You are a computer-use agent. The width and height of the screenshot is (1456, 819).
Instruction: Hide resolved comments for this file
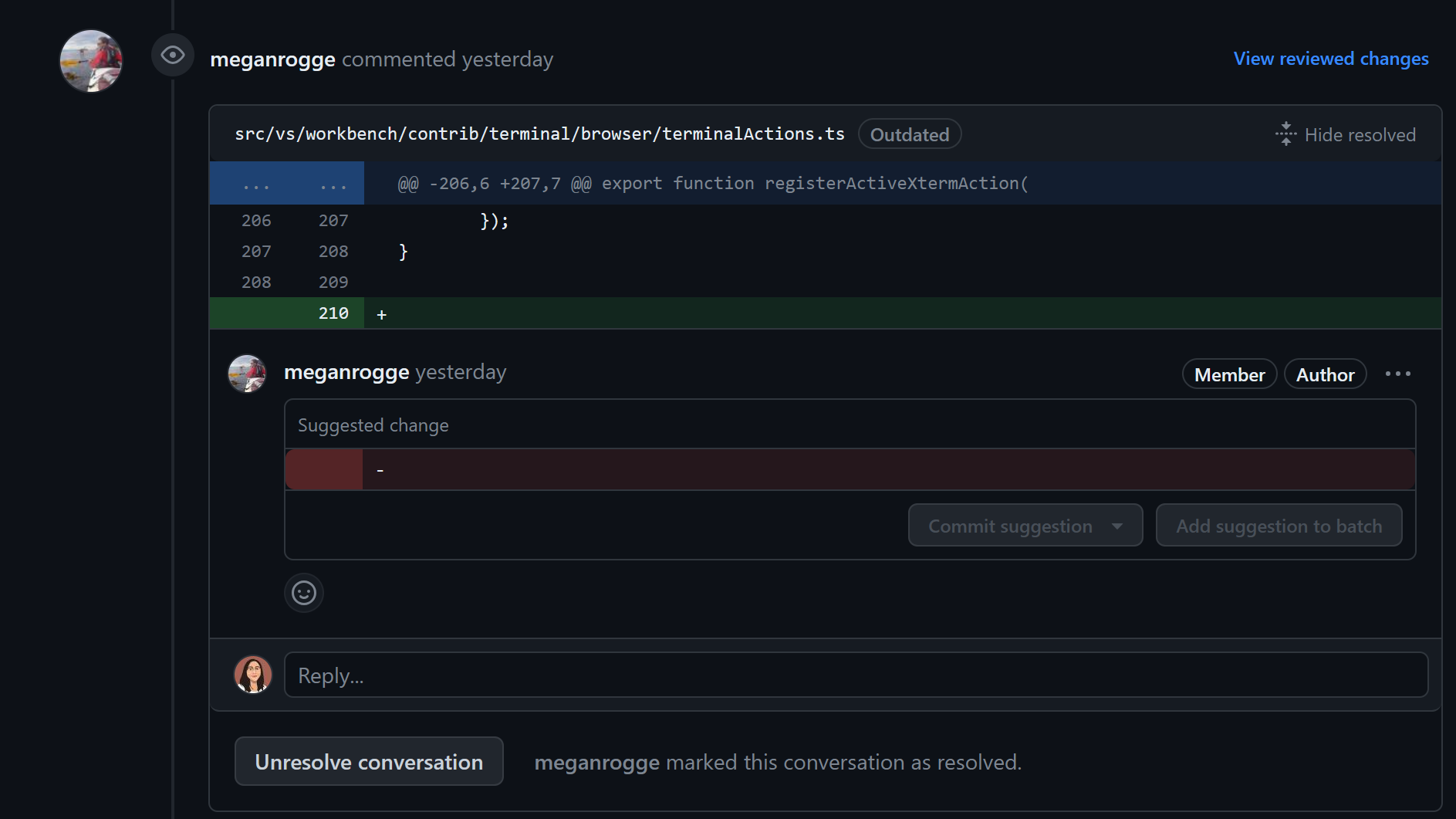(1360, 134)
